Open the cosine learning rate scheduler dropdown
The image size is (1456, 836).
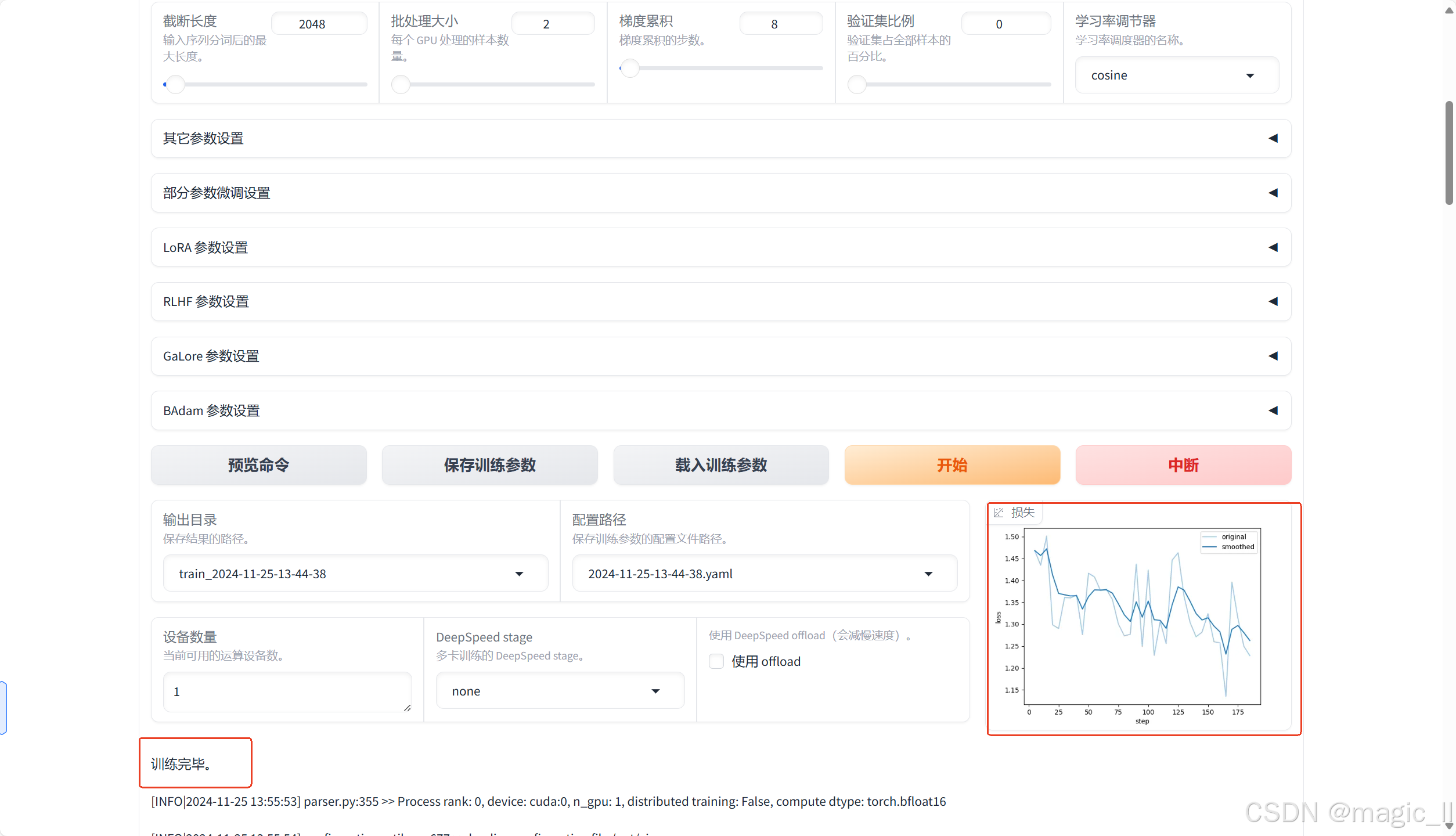pos(1177,75)
